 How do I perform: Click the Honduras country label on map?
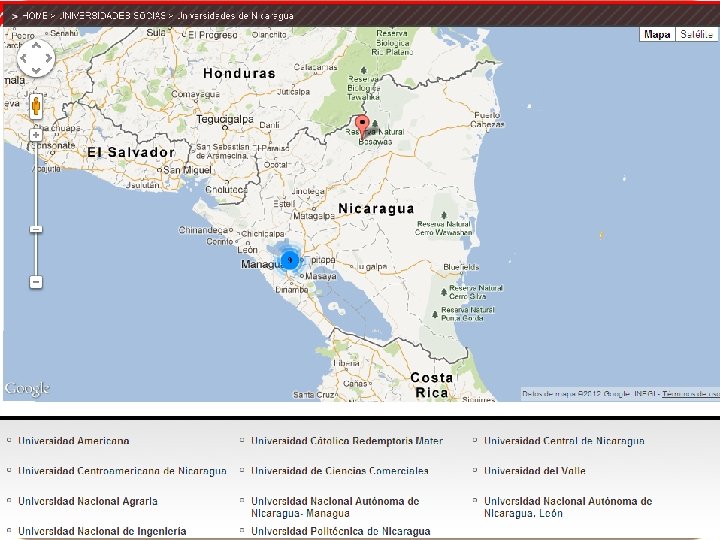coord(239,73)
